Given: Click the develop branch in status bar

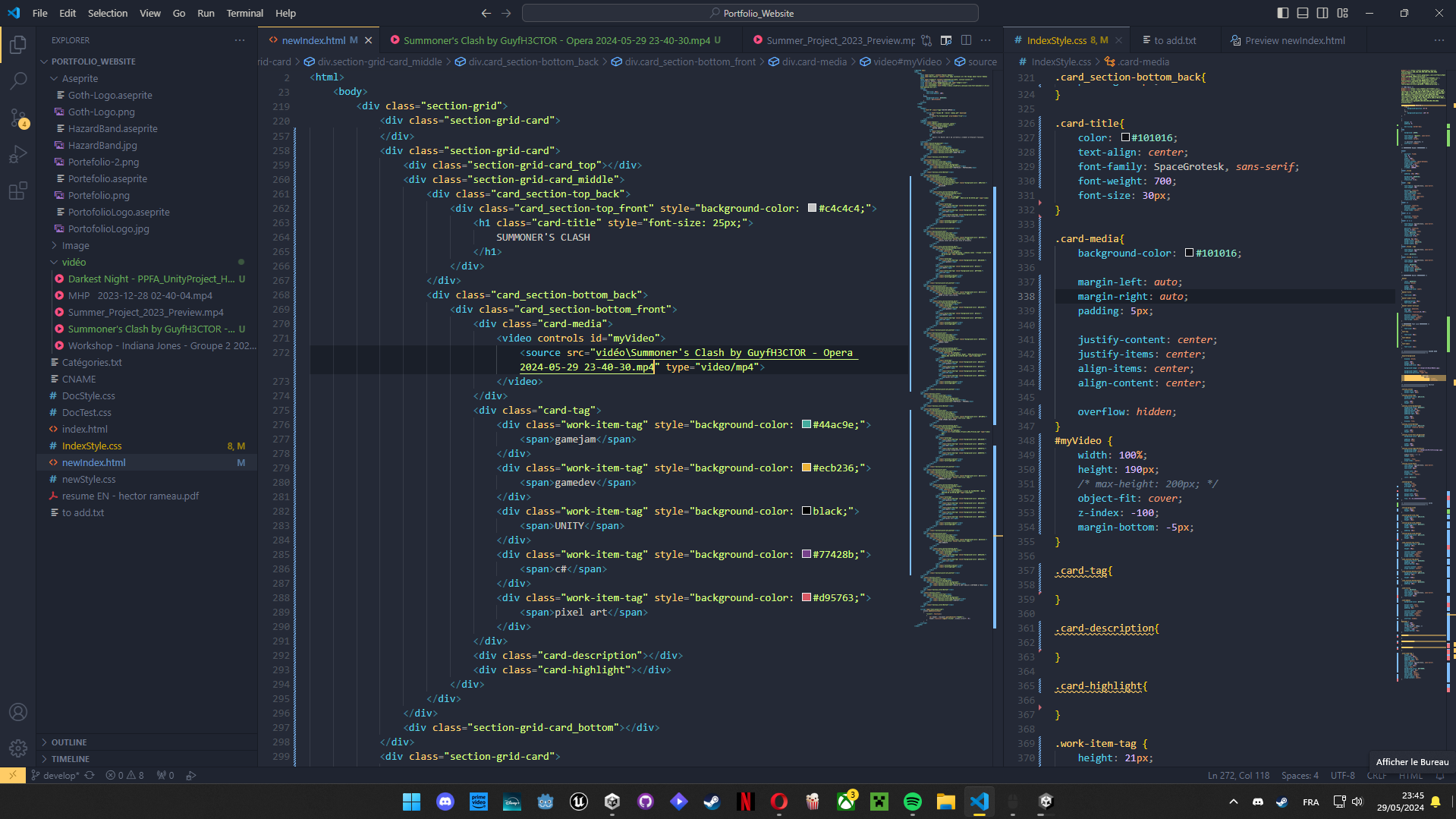Looking at the screenshot, I should click(55, 776).
